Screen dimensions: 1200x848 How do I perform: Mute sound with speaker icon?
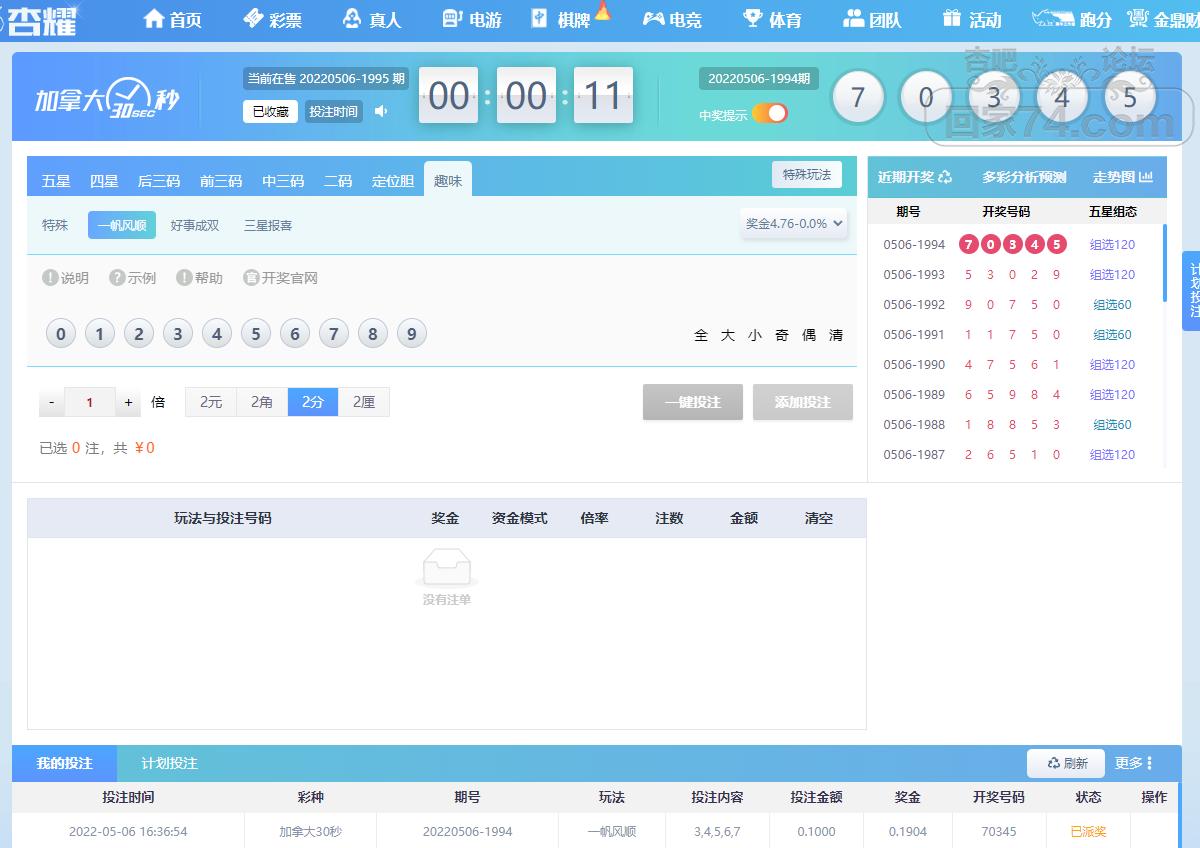381,111
